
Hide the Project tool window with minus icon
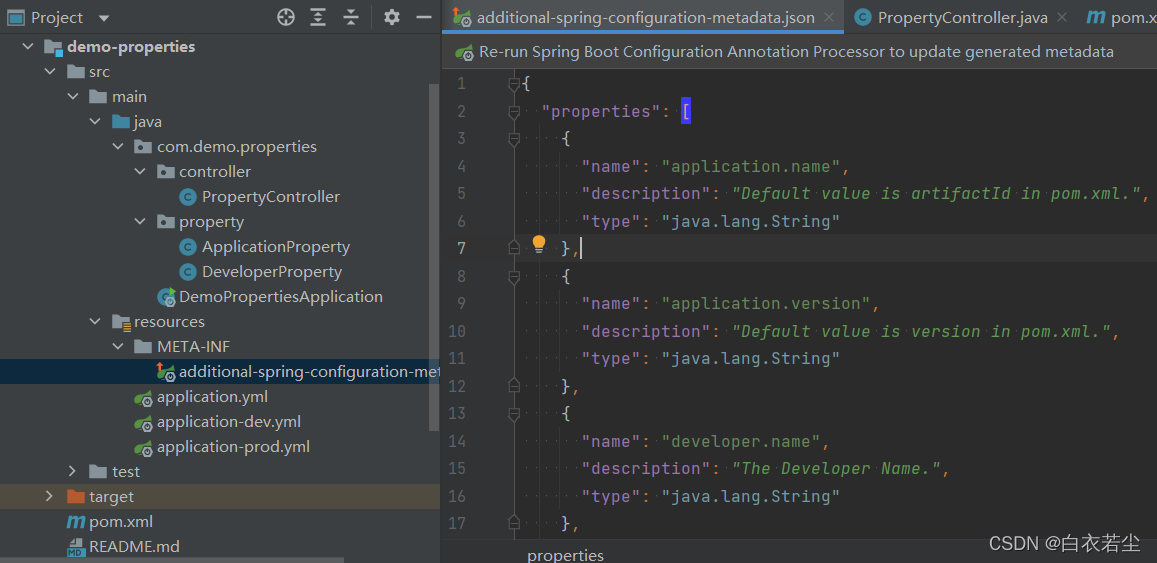pos(424,17)
